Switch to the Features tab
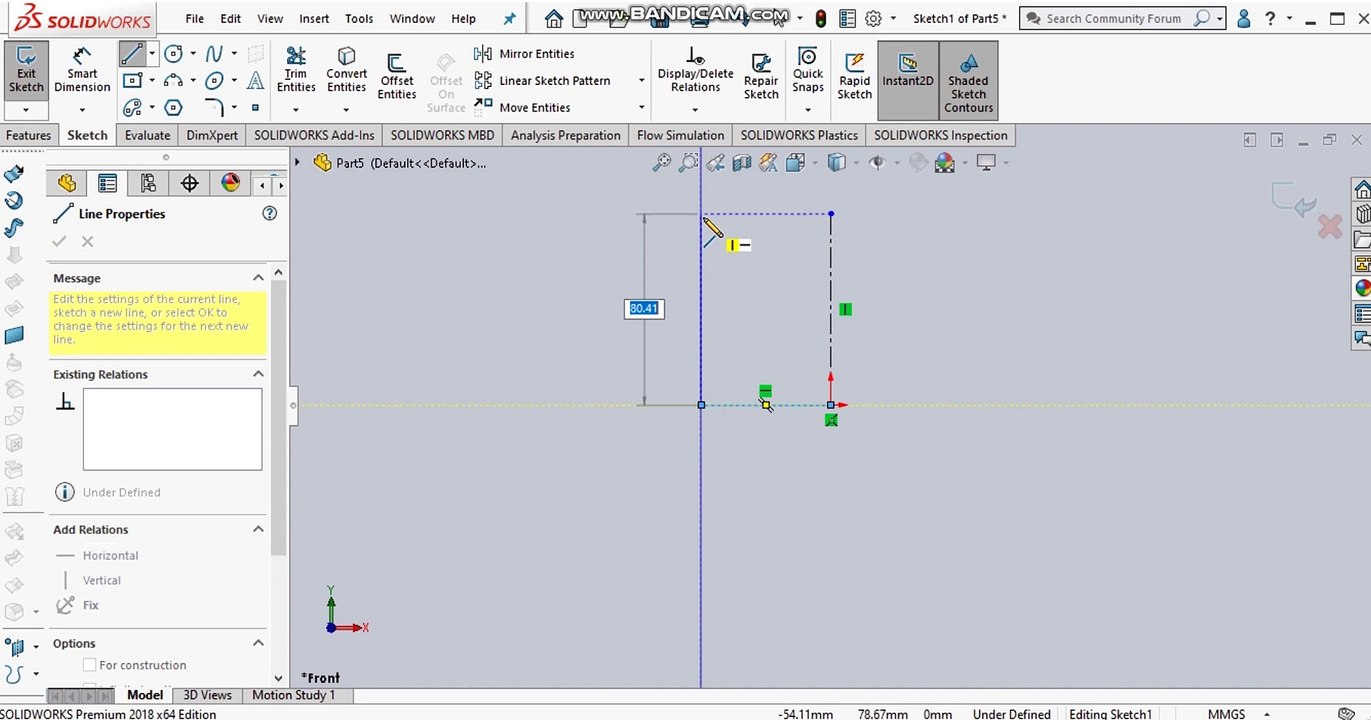Viewport: 1371px width, 720px height. click(x=29, y=135)
